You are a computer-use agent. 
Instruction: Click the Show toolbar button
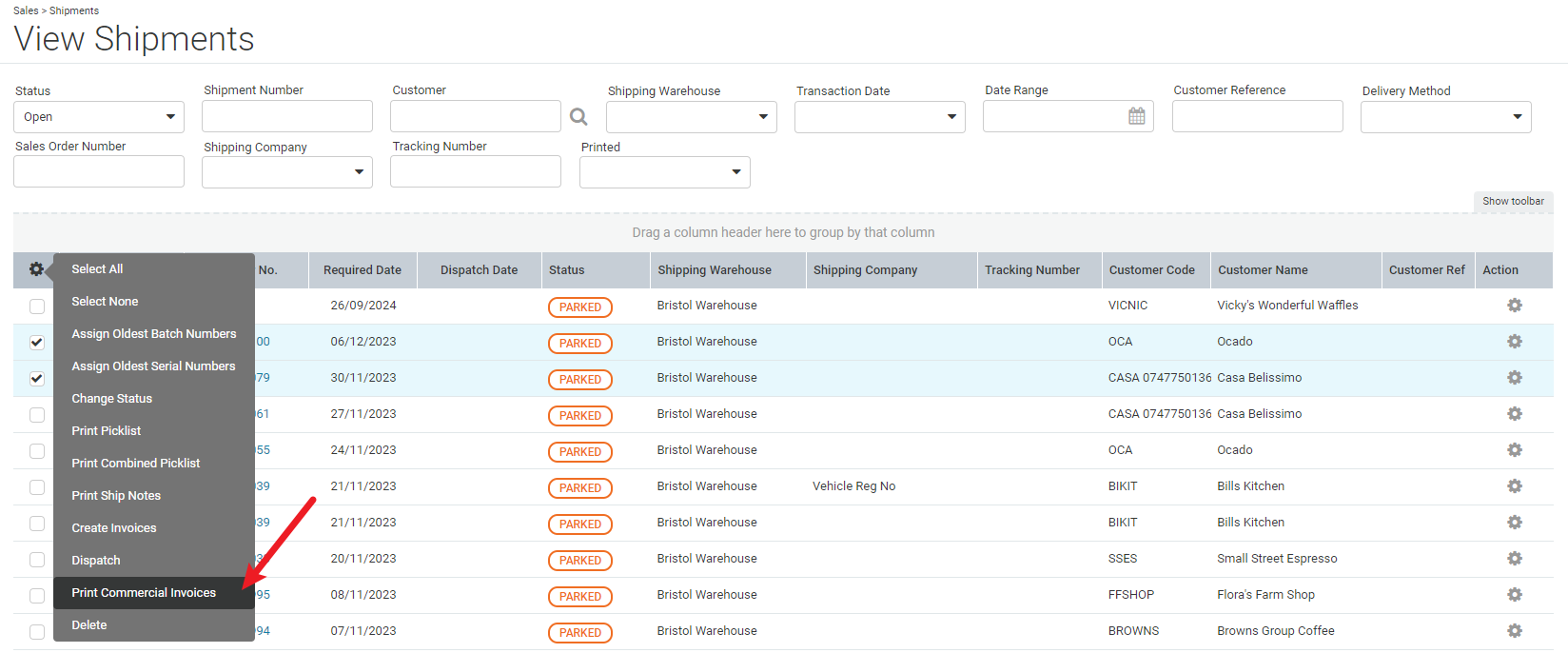click(1513, 202)
